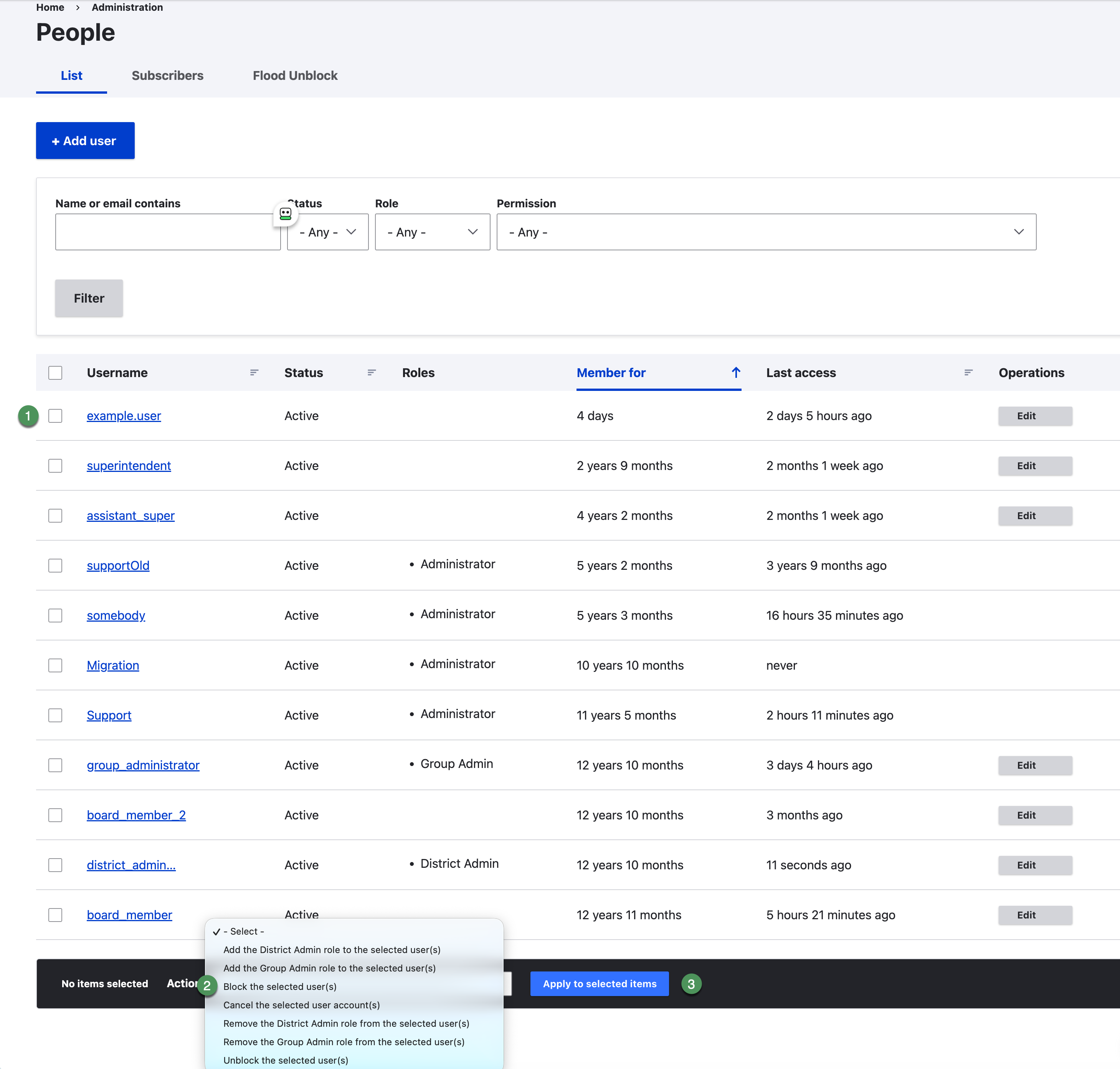Choose 'Unblock the selected user(s)' action
This screenshot has height=1069, width=1120.
(354, 1061)
